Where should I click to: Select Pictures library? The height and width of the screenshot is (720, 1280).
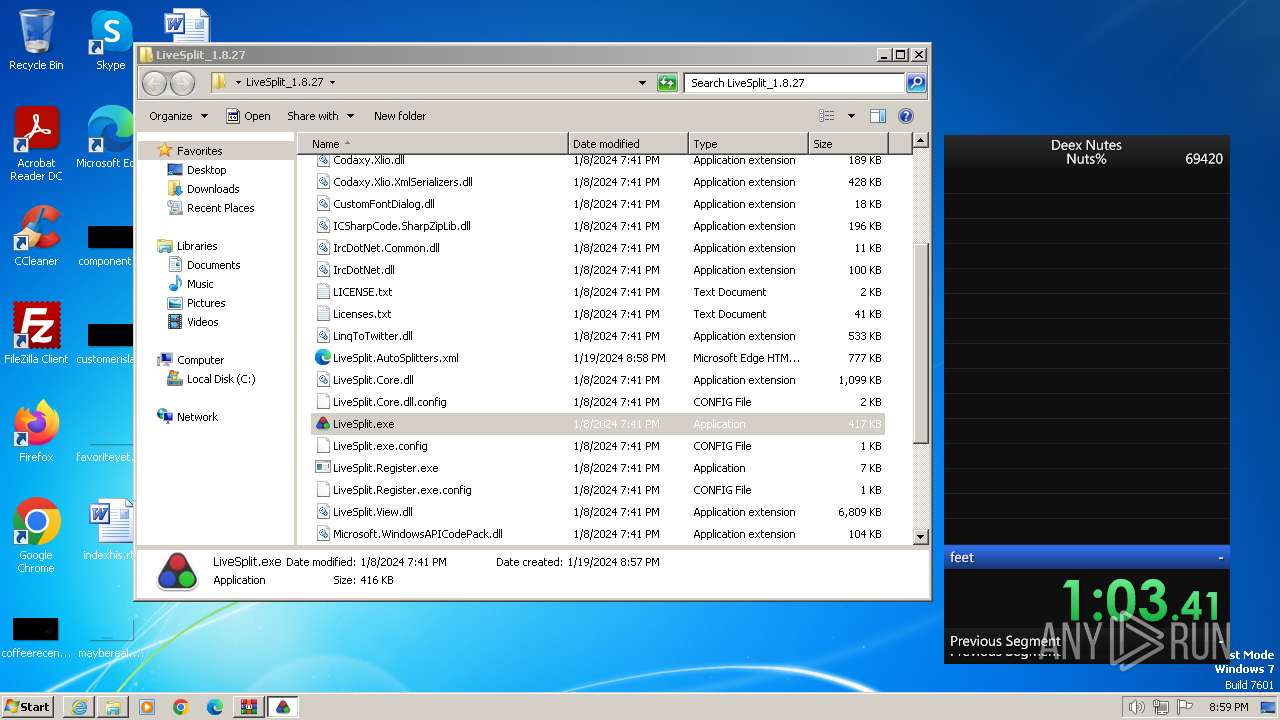click(x=205, y=303)
